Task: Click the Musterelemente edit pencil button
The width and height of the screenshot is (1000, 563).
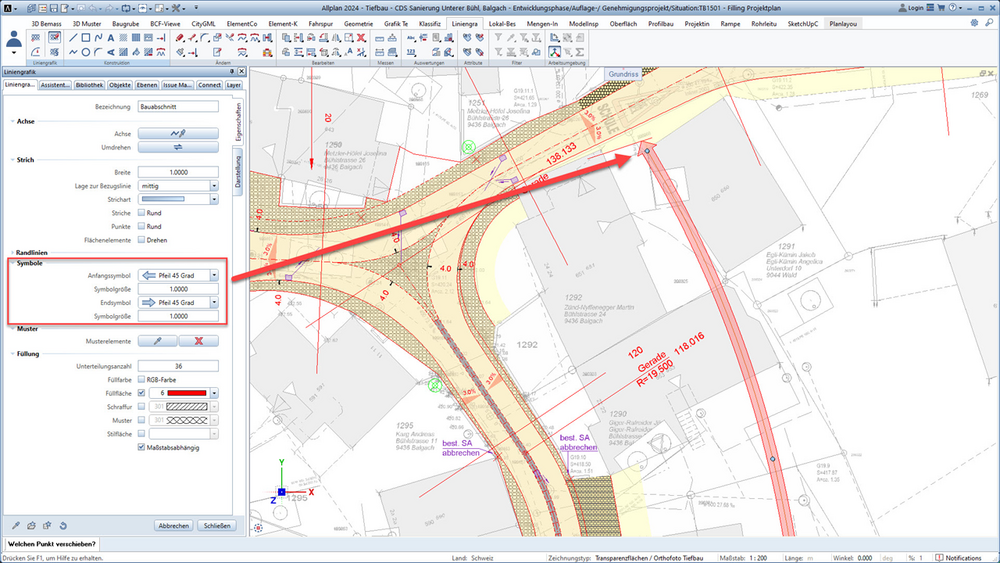Action: tap(158, 341)
